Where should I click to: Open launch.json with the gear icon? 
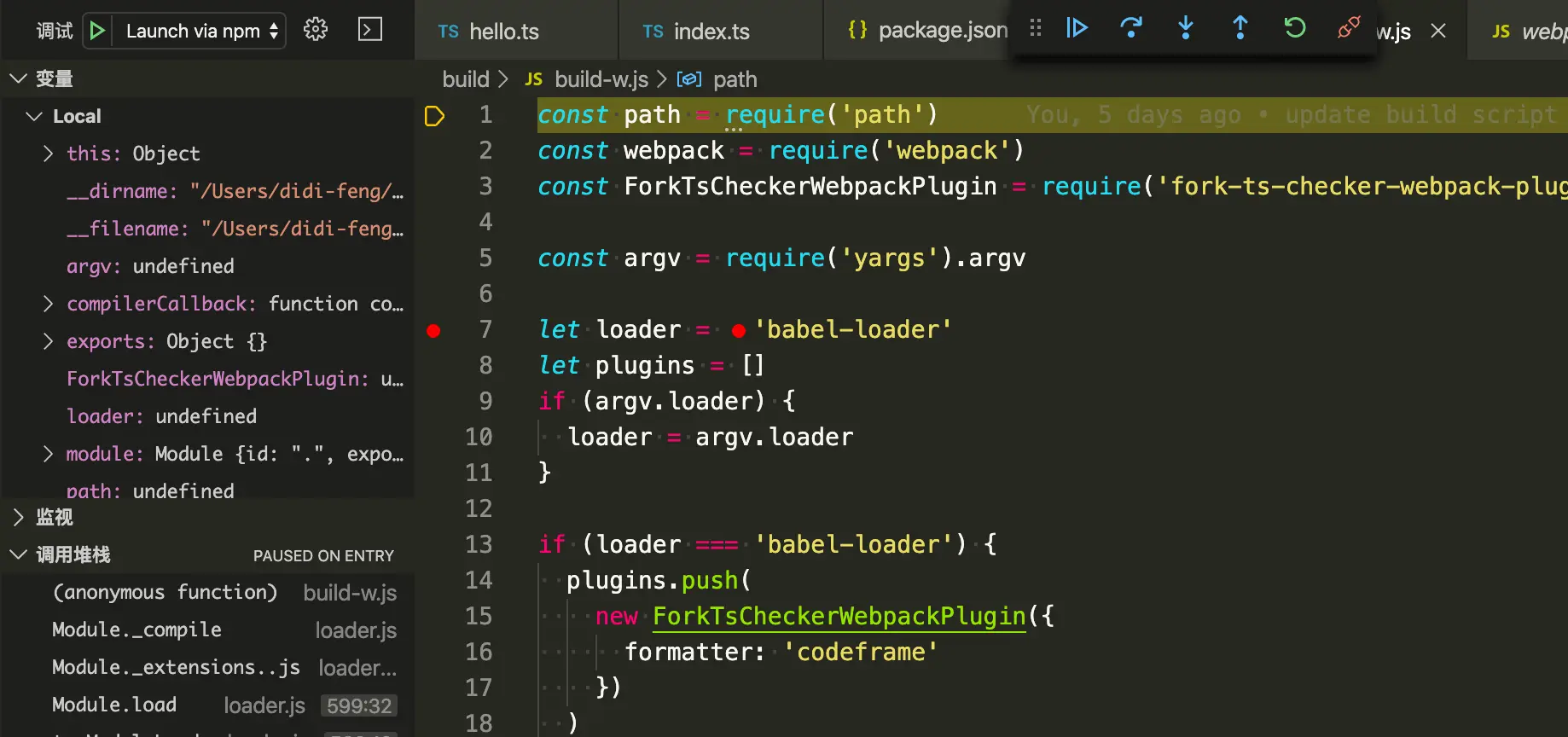pos(316,30)
